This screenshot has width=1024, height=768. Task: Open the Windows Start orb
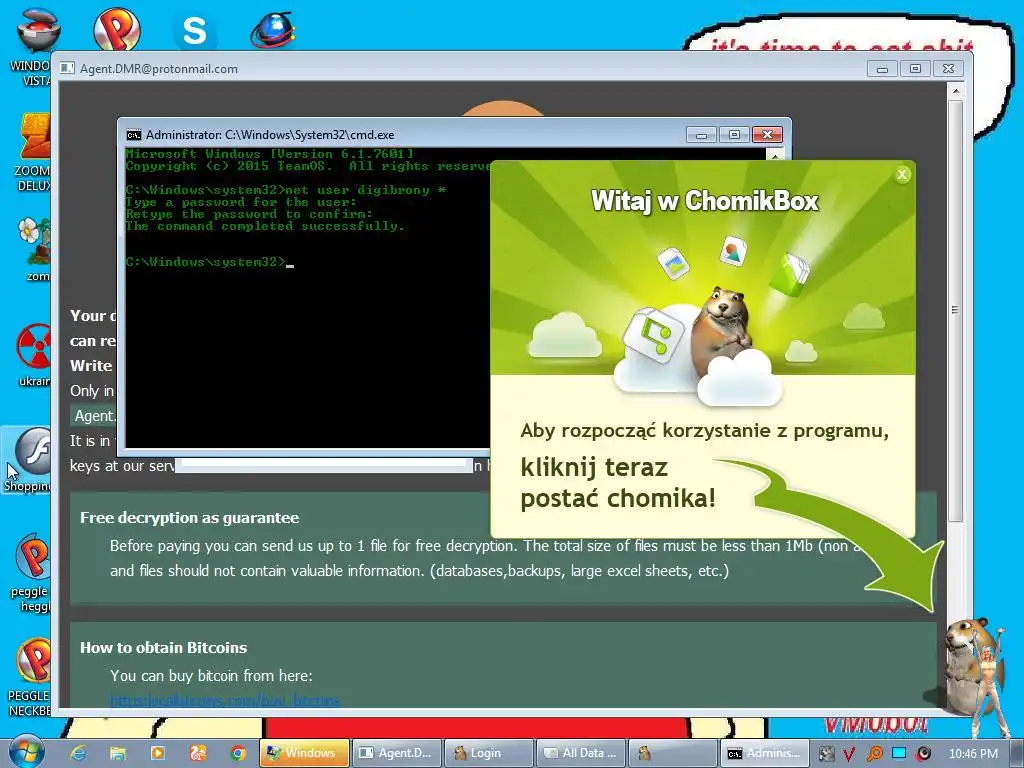tap(25, 752)
